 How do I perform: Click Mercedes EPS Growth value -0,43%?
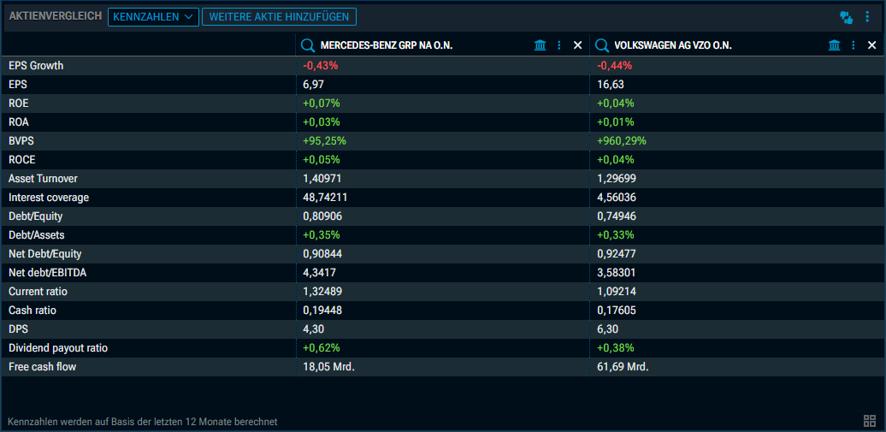(320, 66)
